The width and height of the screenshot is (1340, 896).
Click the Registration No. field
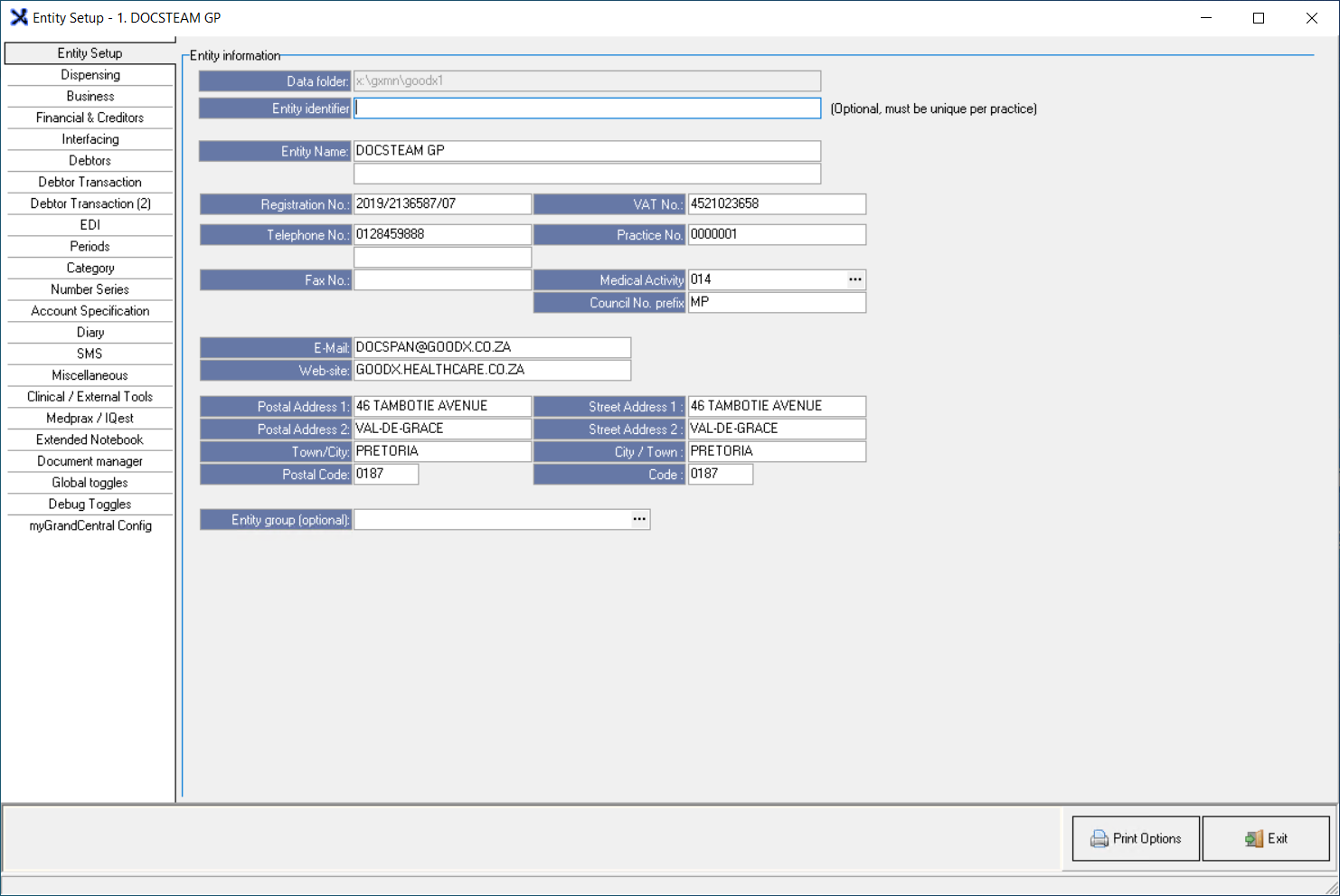[x=442, y=204]
